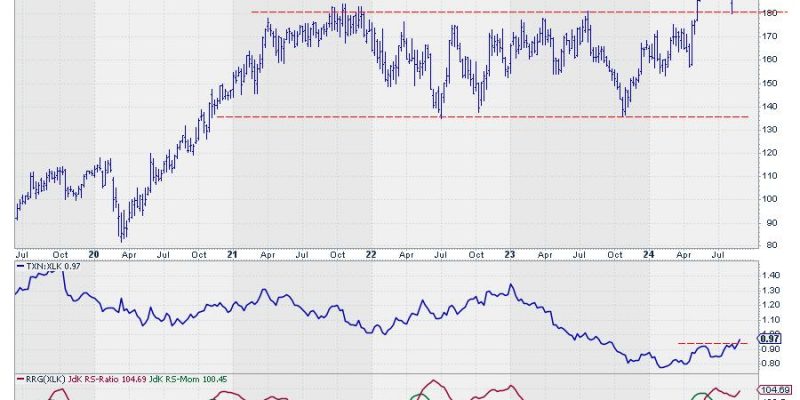Click the 80 price axis label
Image resolution: width=800 pixels, height=400 pixels.
771,245
